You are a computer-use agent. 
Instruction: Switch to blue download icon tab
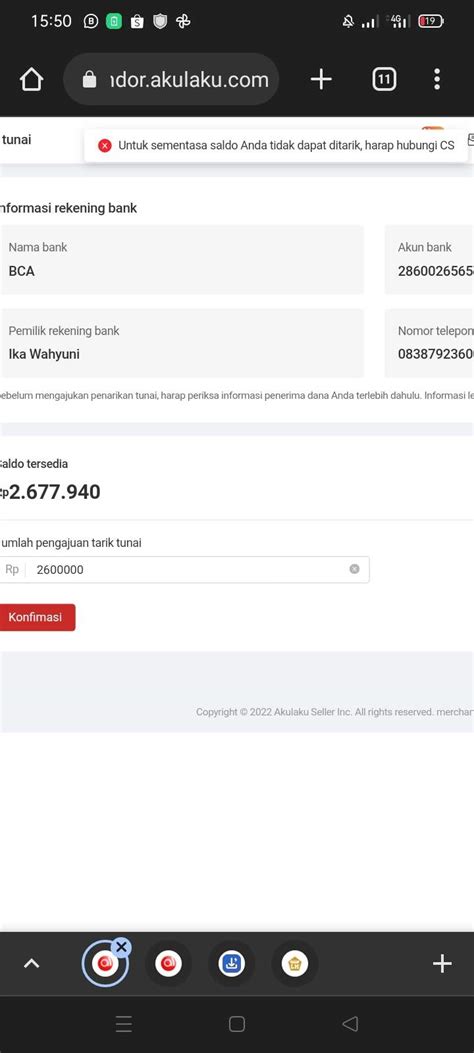232,964
